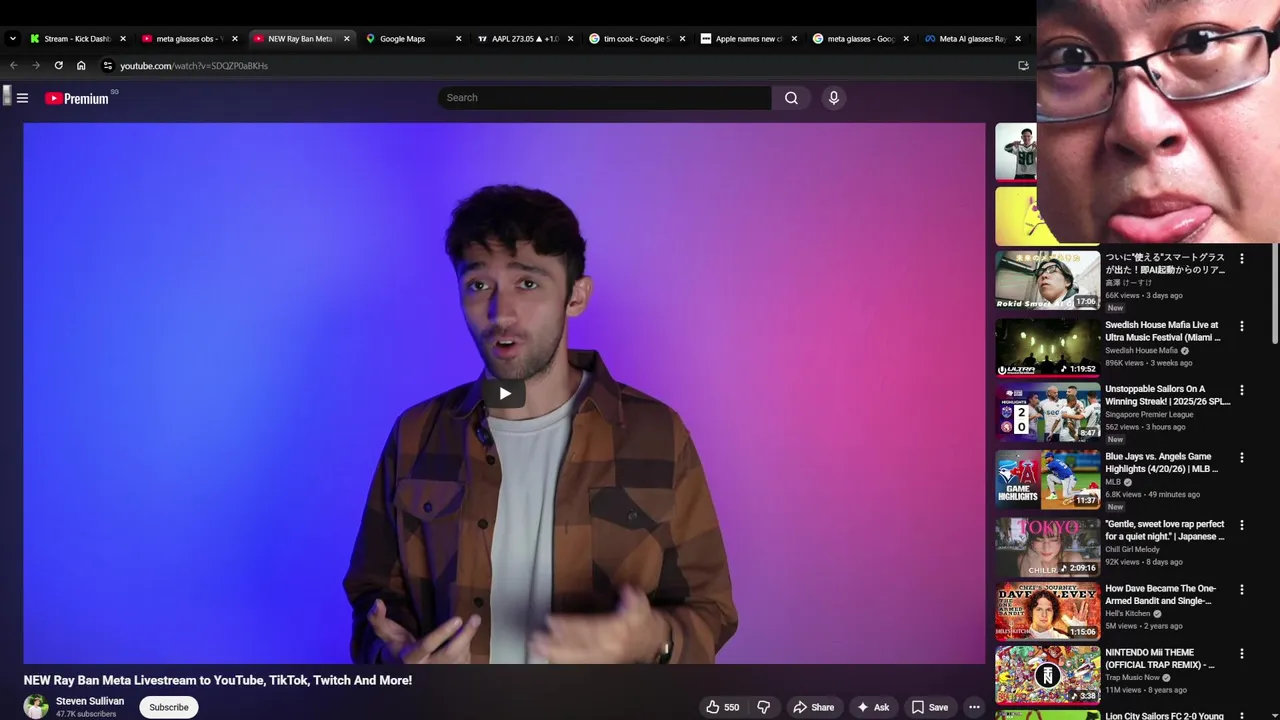Switch to Stream - Kick Dashboard tab
This screenshot has height=720, width=1280.
(78, 39)
